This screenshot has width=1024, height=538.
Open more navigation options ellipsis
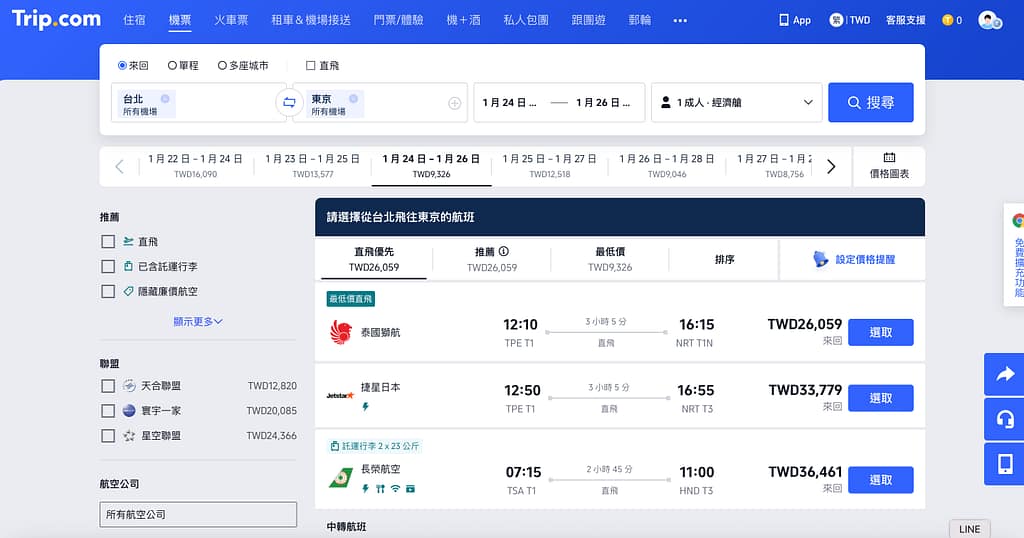coord(680,21)
